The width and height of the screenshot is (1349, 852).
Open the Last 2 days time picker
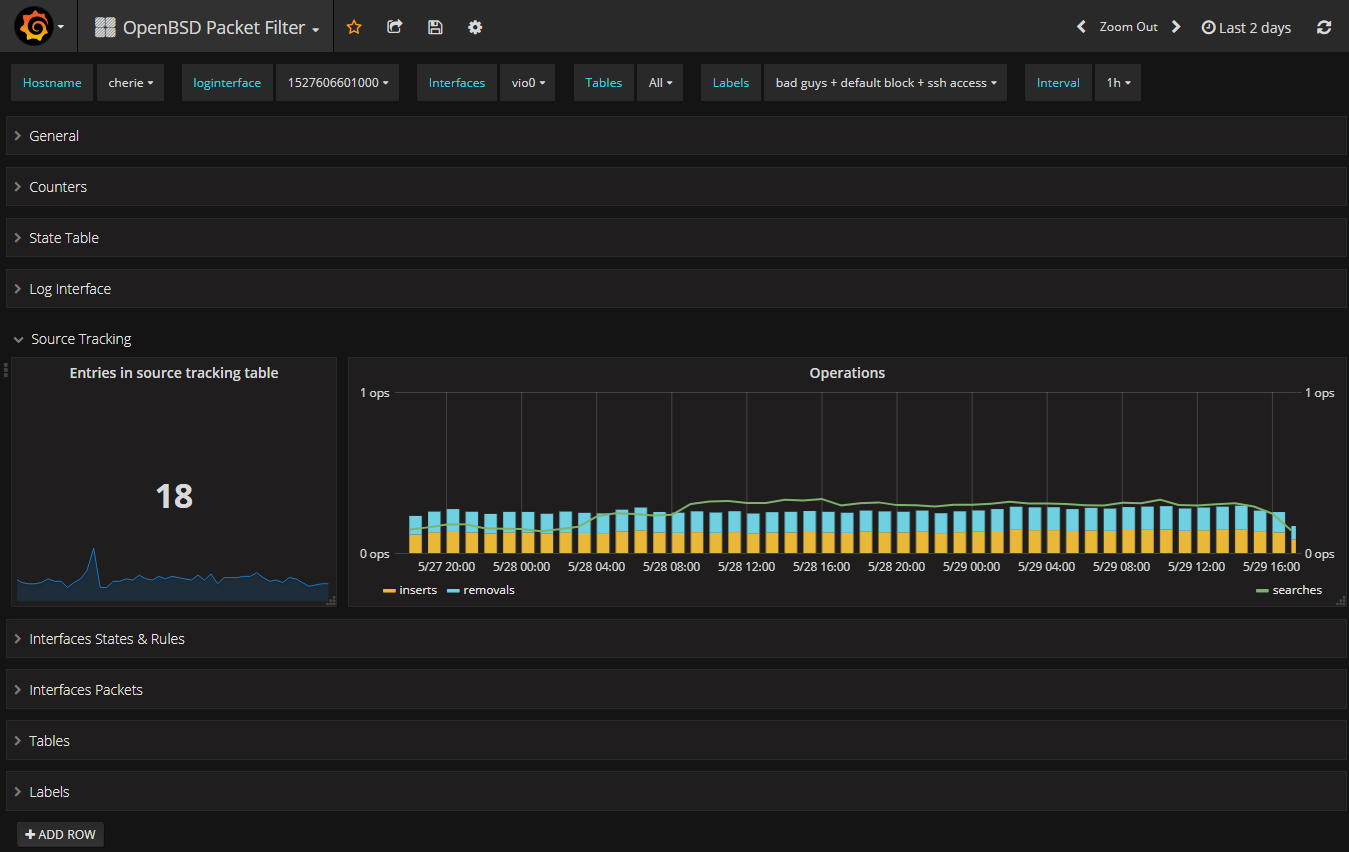point(1246,27)
